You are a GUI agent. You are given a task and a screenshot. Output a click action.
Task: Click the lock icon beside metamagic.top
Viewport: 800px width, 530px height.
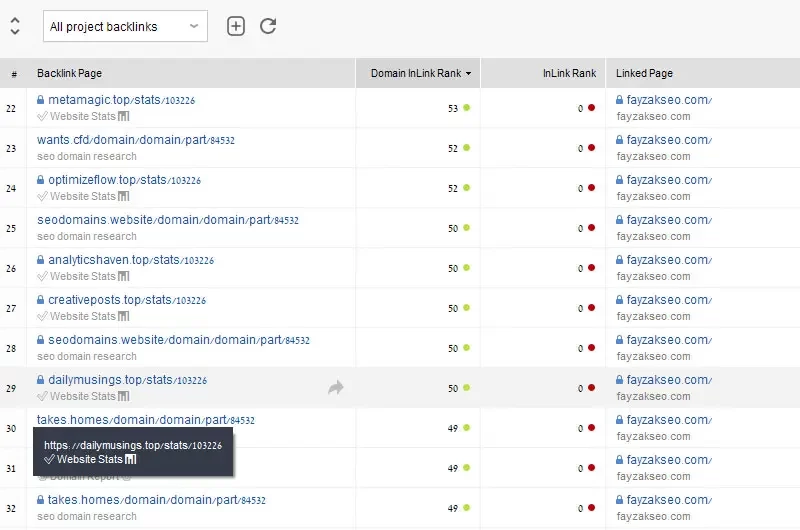[41, 100]
